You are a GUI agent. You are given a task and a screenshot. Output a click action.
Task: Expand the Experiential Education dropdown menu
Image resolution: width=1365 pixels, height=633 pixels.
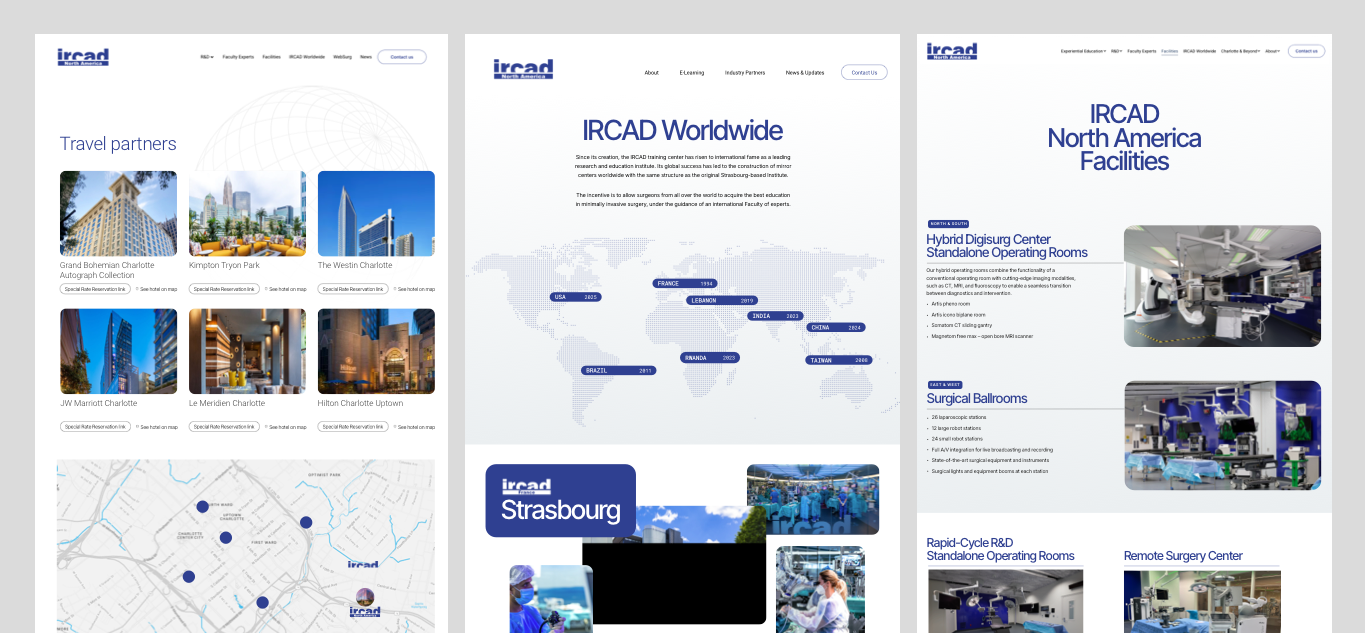point(1083,51)
